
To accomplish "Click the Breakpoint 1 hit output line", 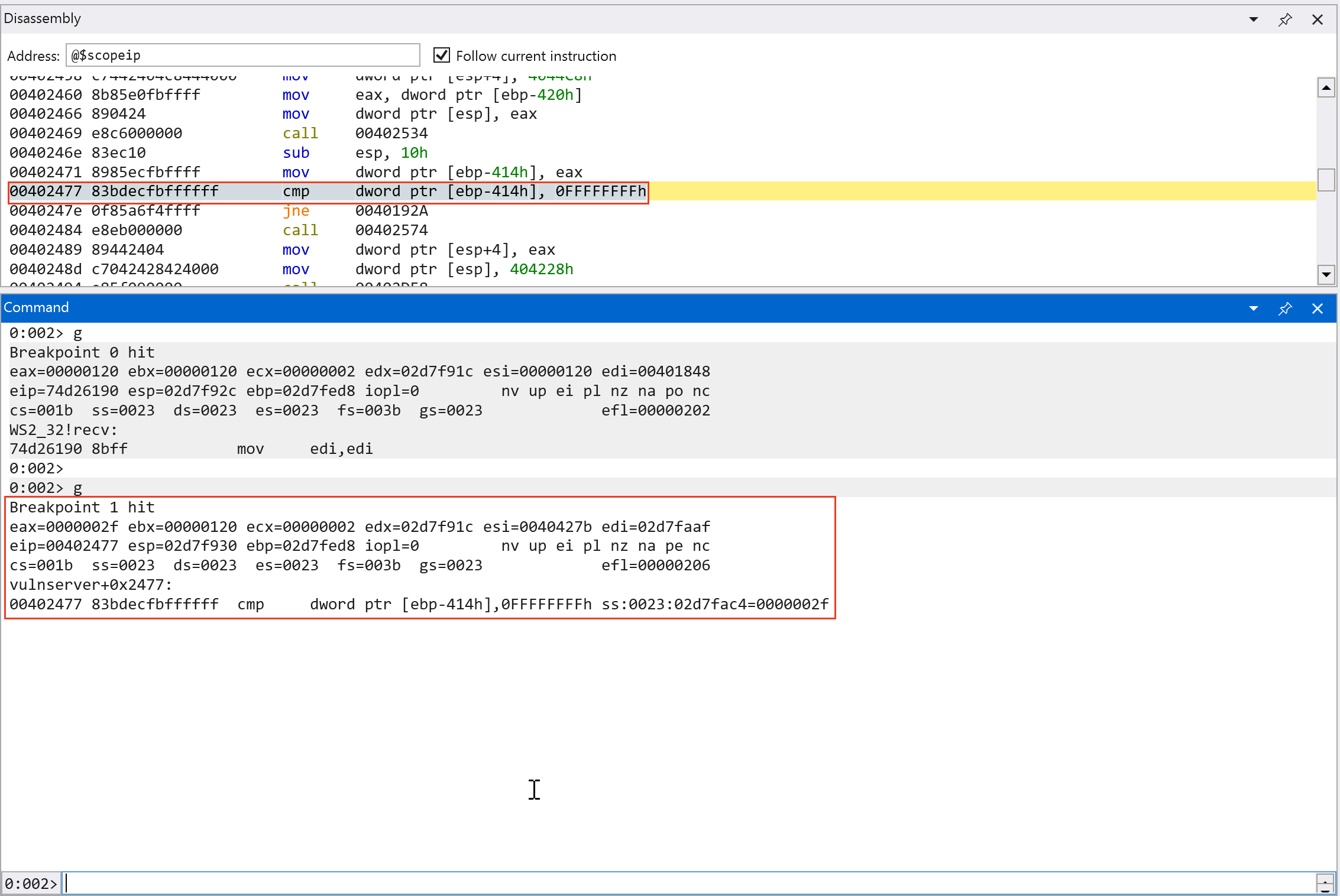I will [x=83, y=508].
